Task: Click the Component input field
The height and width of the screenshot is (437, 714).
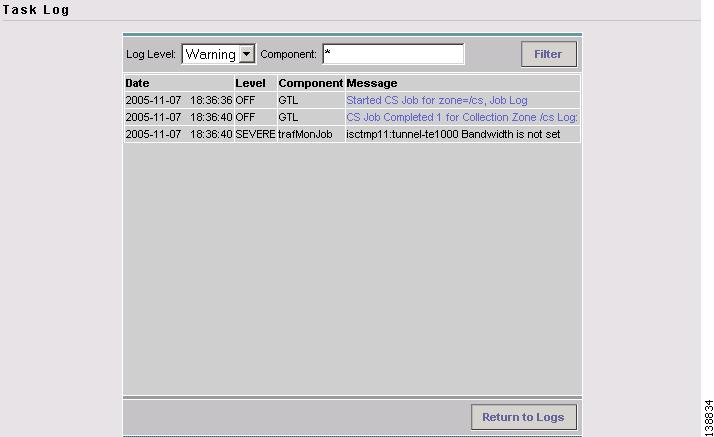Action: click(x=393, y=54)
